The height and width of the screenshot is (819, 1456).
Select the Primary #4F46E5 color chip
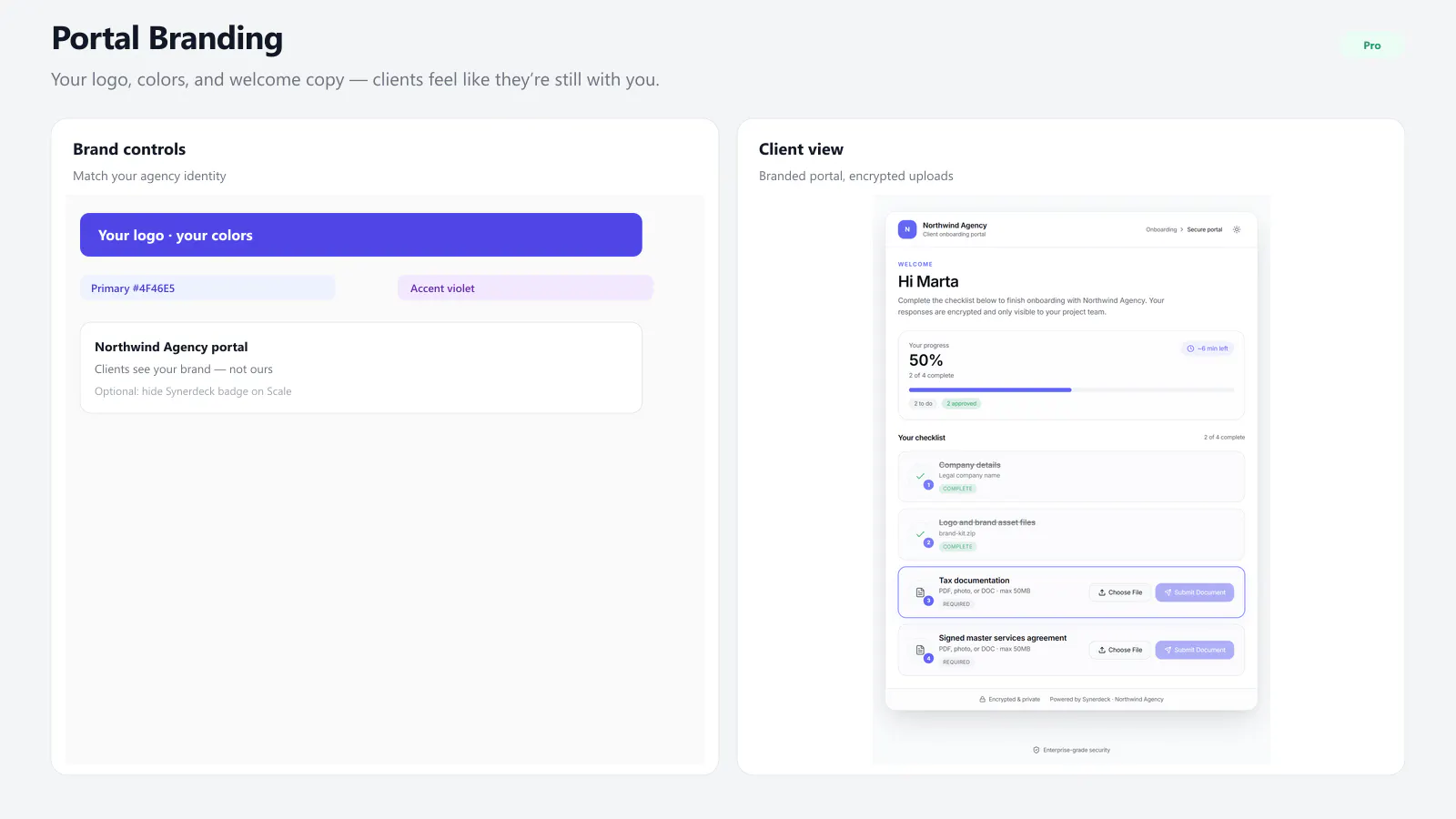[x=207, y=288]
